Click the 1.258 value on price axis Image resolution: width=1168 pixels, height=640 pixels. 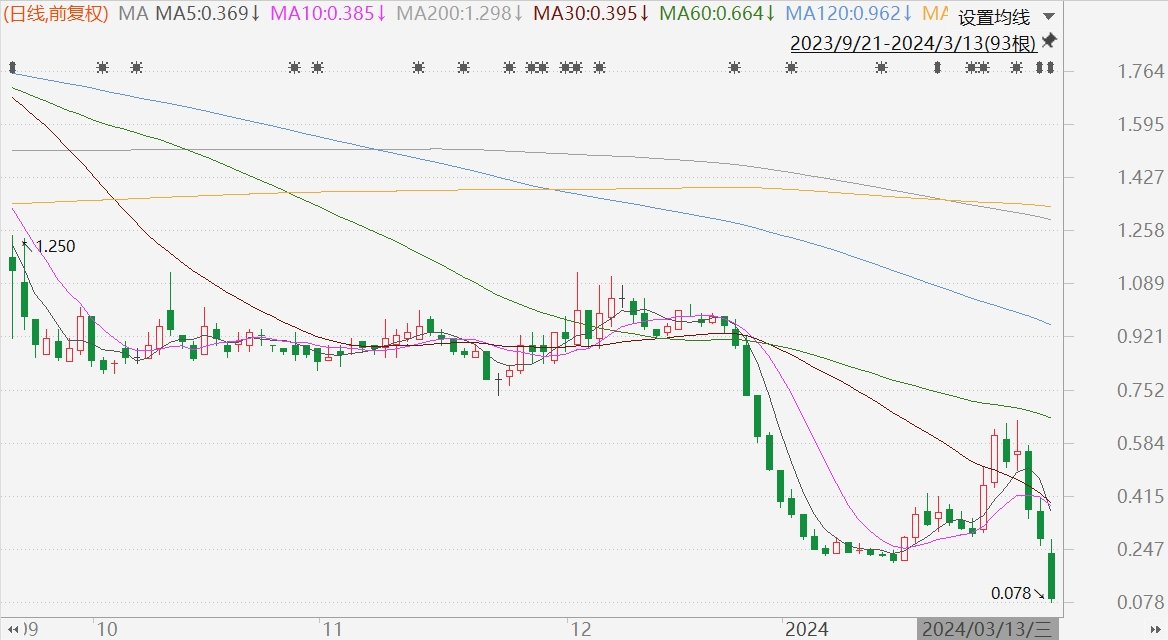(1140, 230)
